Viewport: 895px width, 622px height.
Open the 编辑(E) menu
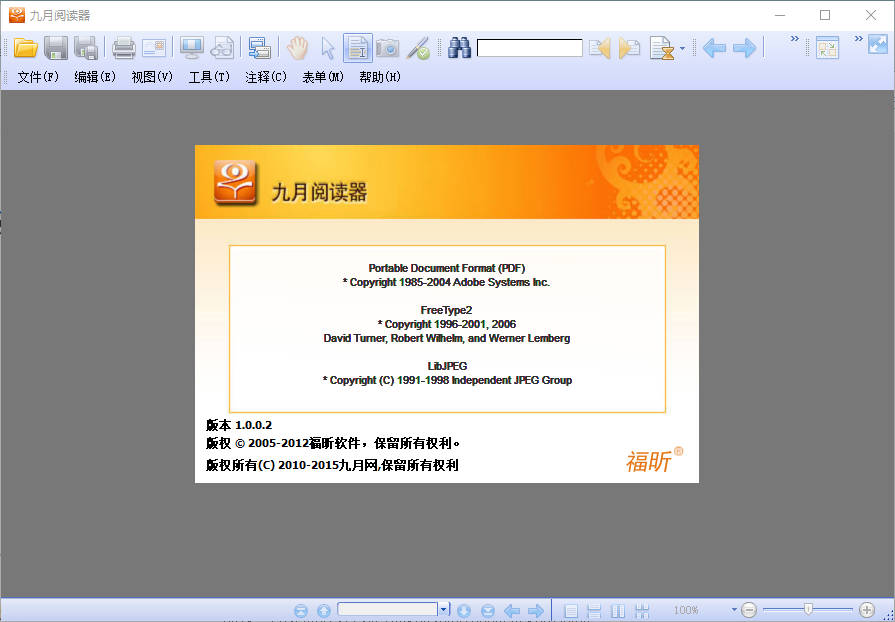click(x=95, y=77)
